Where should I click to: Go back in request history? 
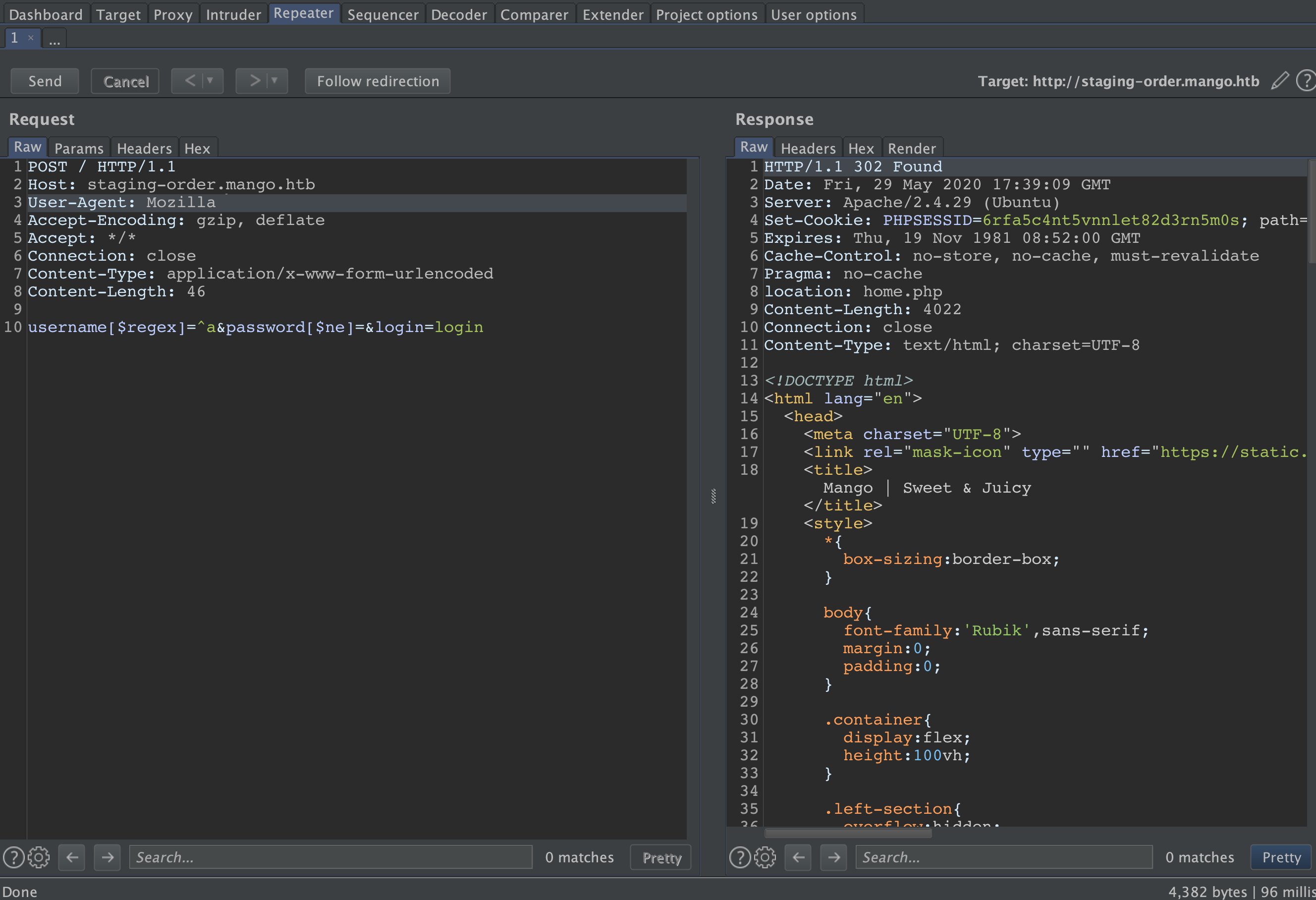[x=190, y=81]
